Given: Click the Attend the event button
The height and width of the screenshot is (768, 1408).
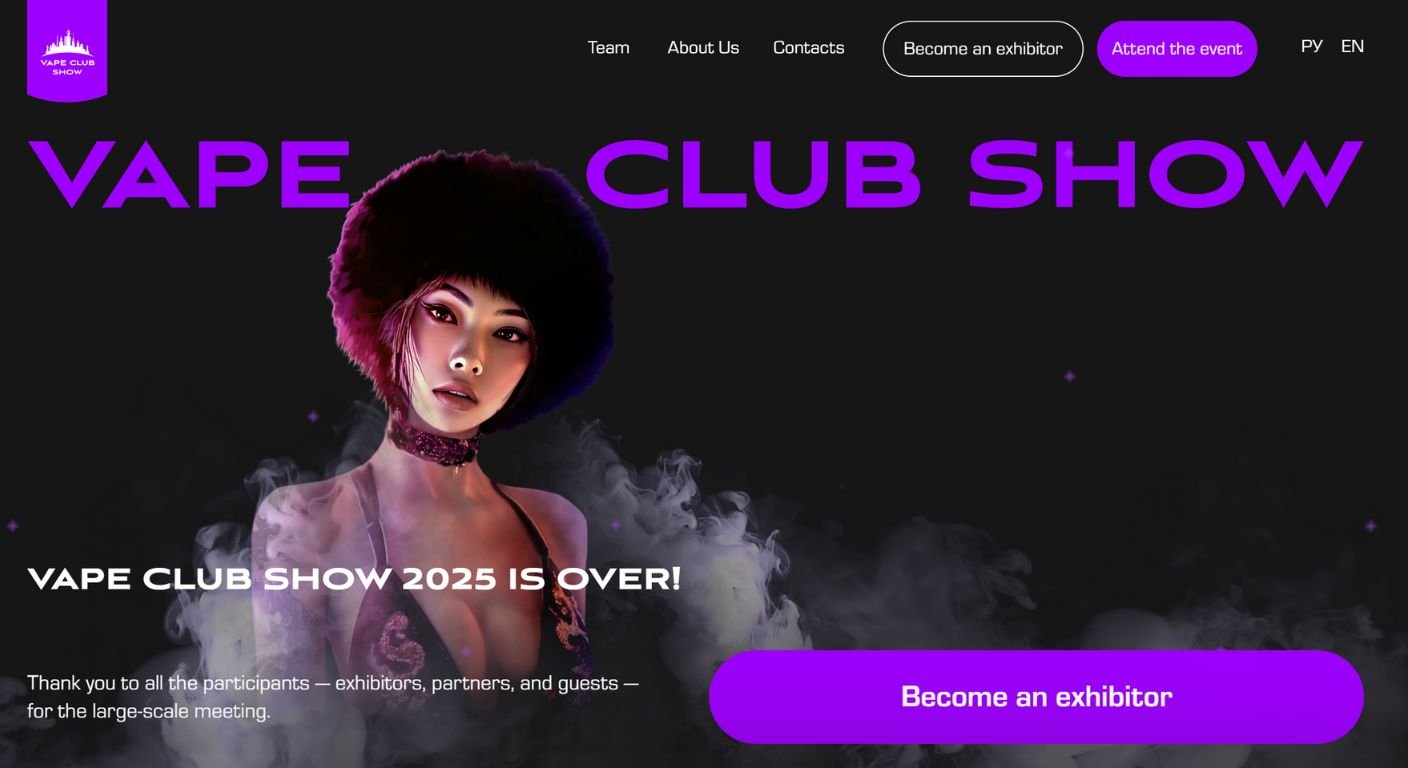Looking at the screenshot, I should click(1177, 49).
